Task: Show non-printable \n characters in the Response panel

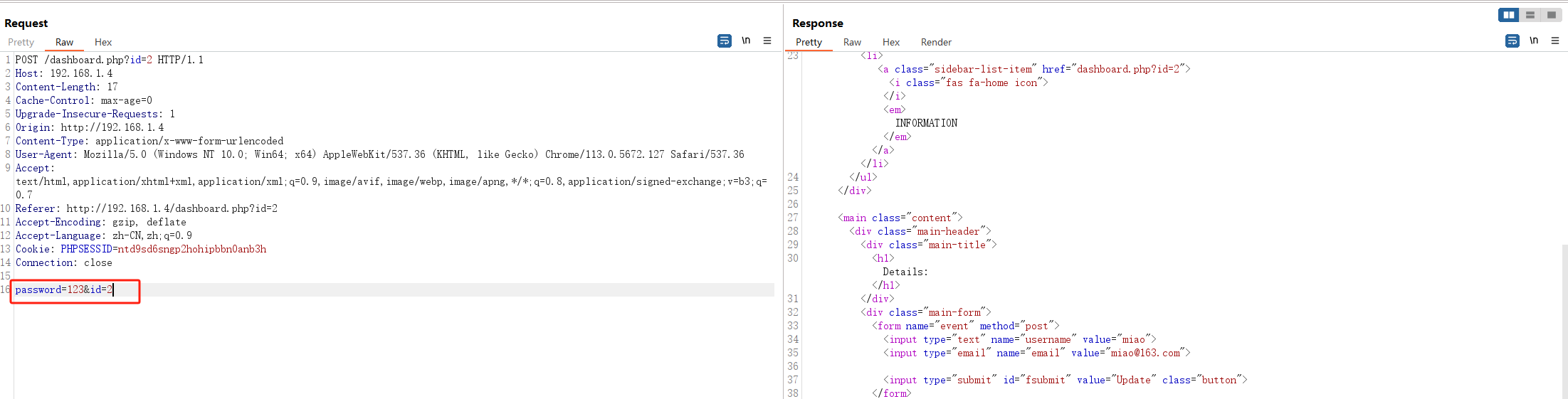Action: pos(1534,41)
